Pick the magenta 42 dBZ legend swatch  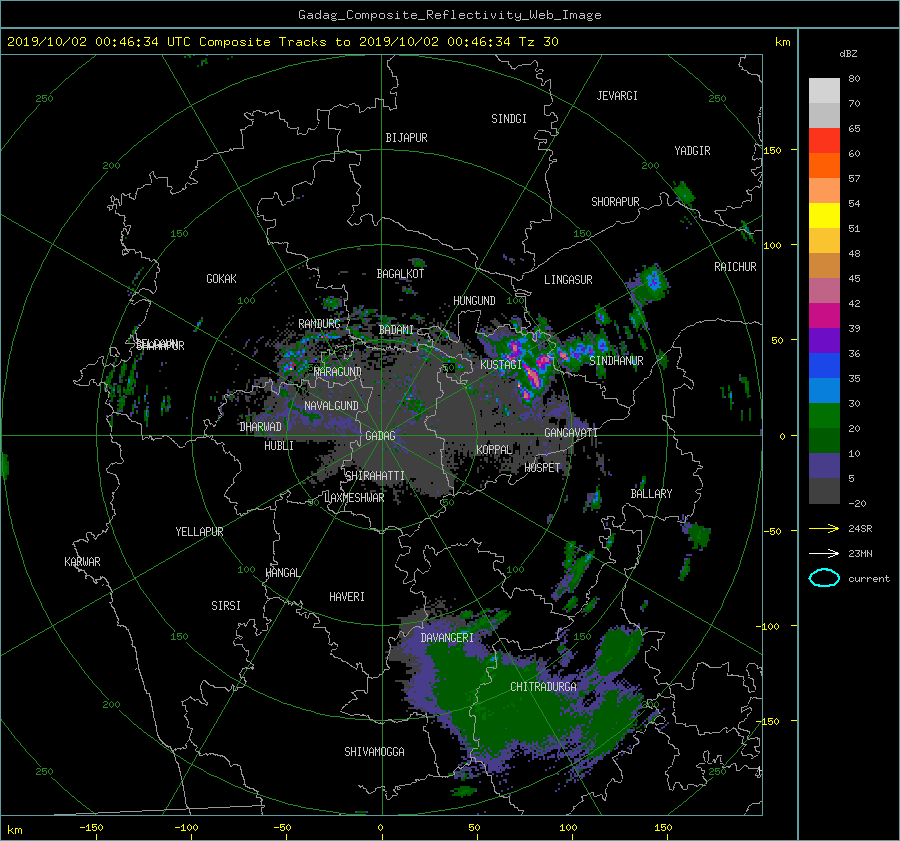point(824,315)
